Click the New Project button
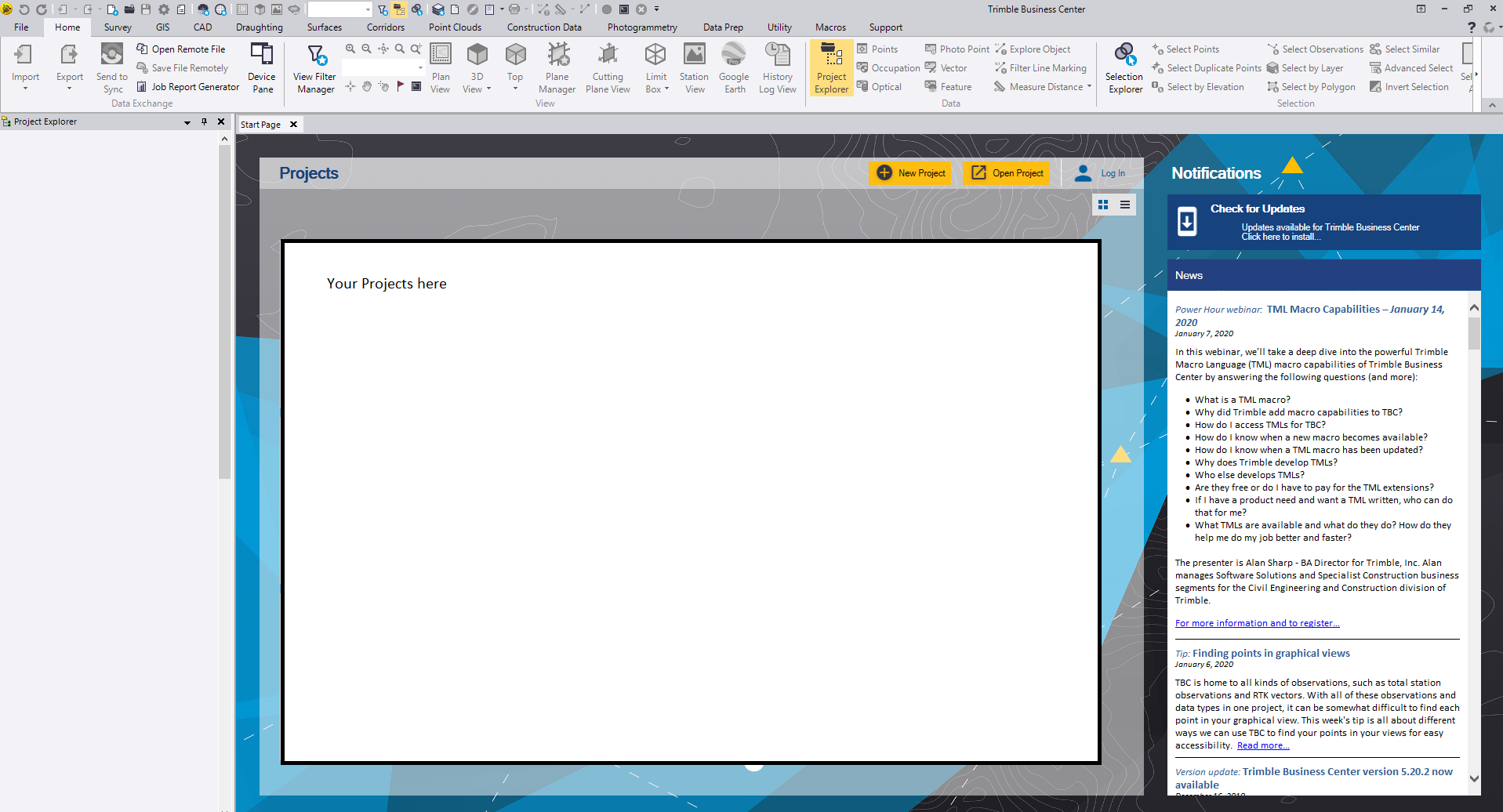This screenshot has height=812, width=1503. click(910, 173)
